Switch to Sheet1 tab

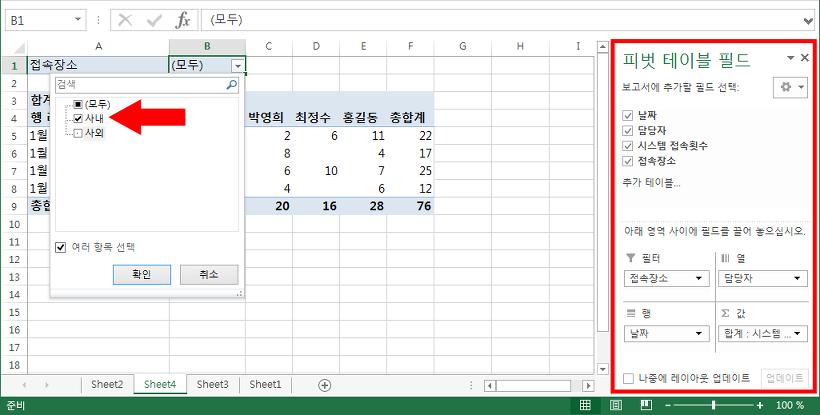click(x=265, y=385)
